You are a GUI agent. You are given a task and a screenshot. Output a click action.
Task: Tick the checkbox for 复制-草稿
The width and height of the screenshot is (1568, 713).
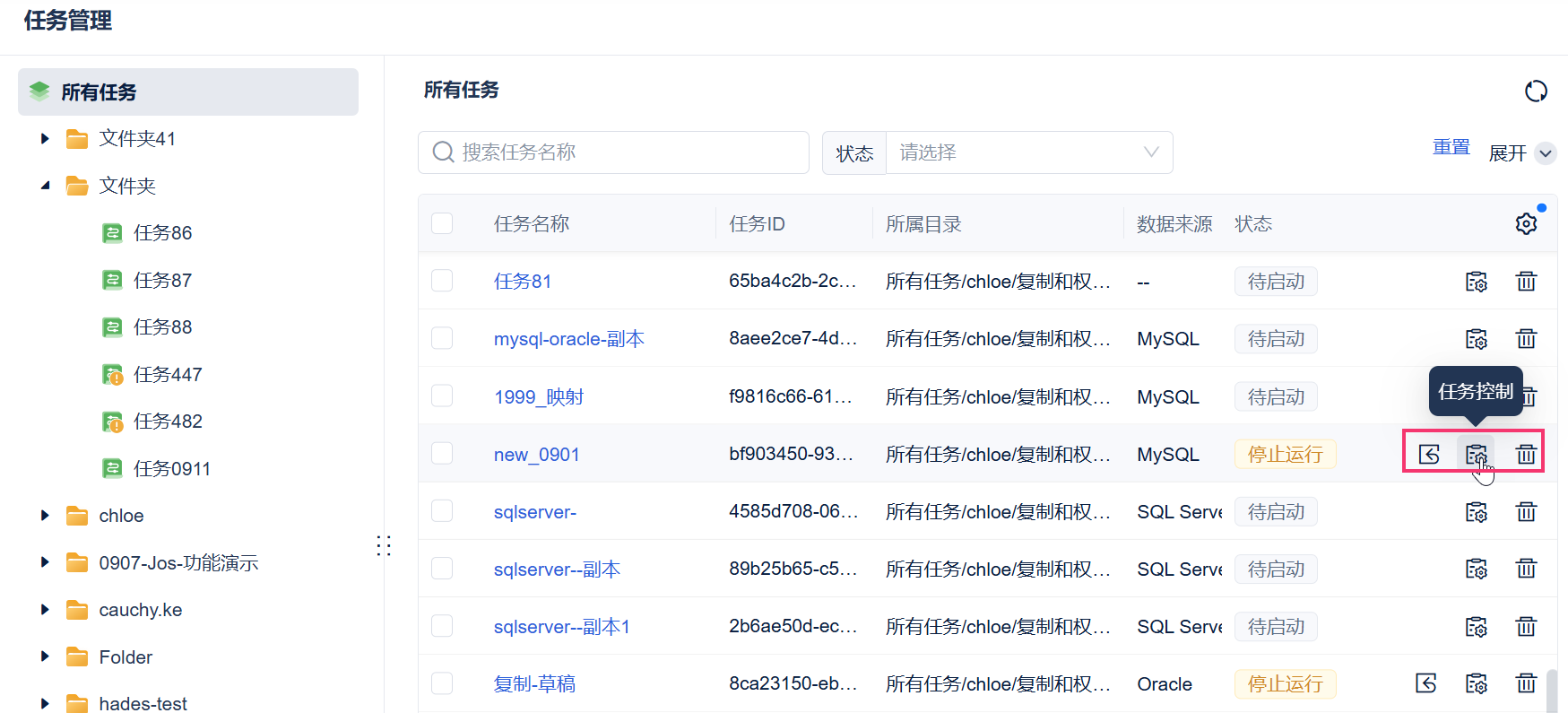[442, 683]
